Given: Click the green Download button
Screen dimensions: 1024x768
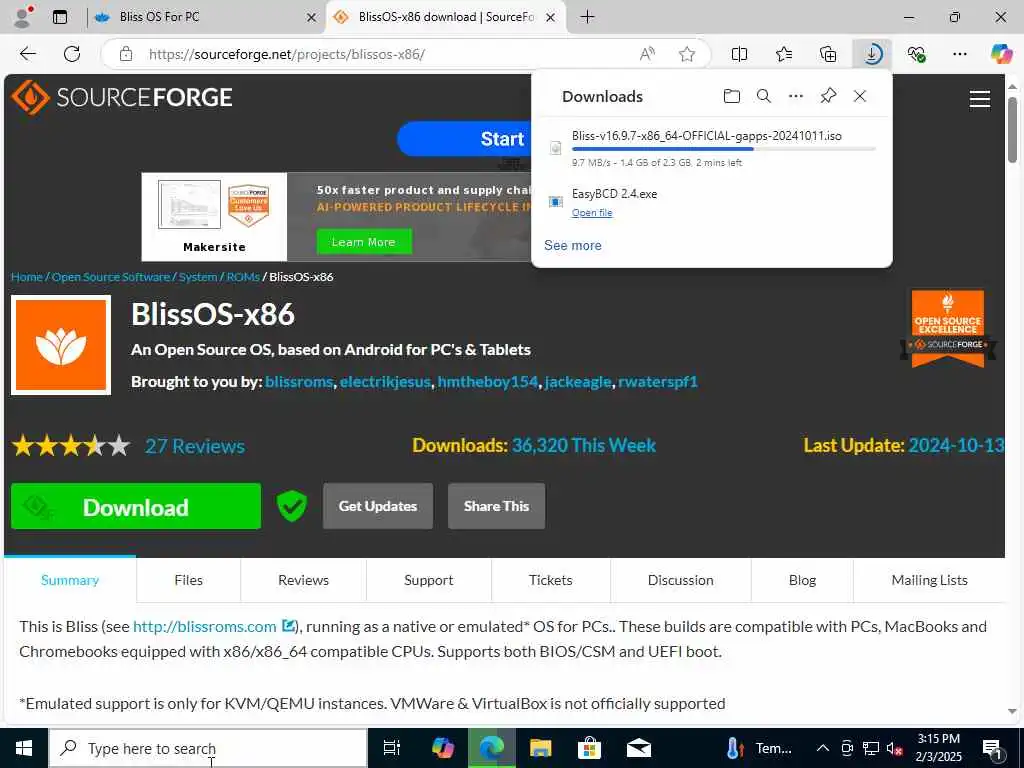Looking at the screenshot, I should [x=136, y=506].
